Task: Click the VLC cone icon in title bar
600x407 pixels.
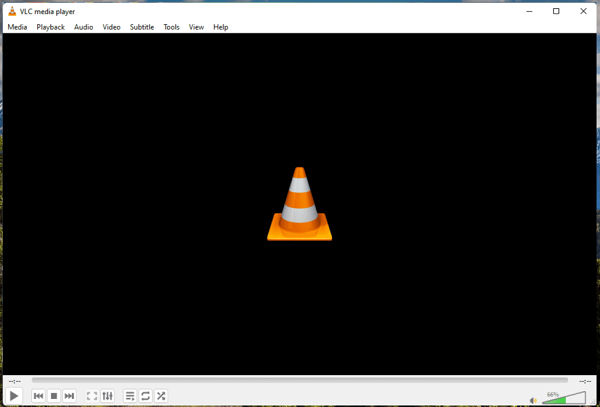Action: (12, 11)
